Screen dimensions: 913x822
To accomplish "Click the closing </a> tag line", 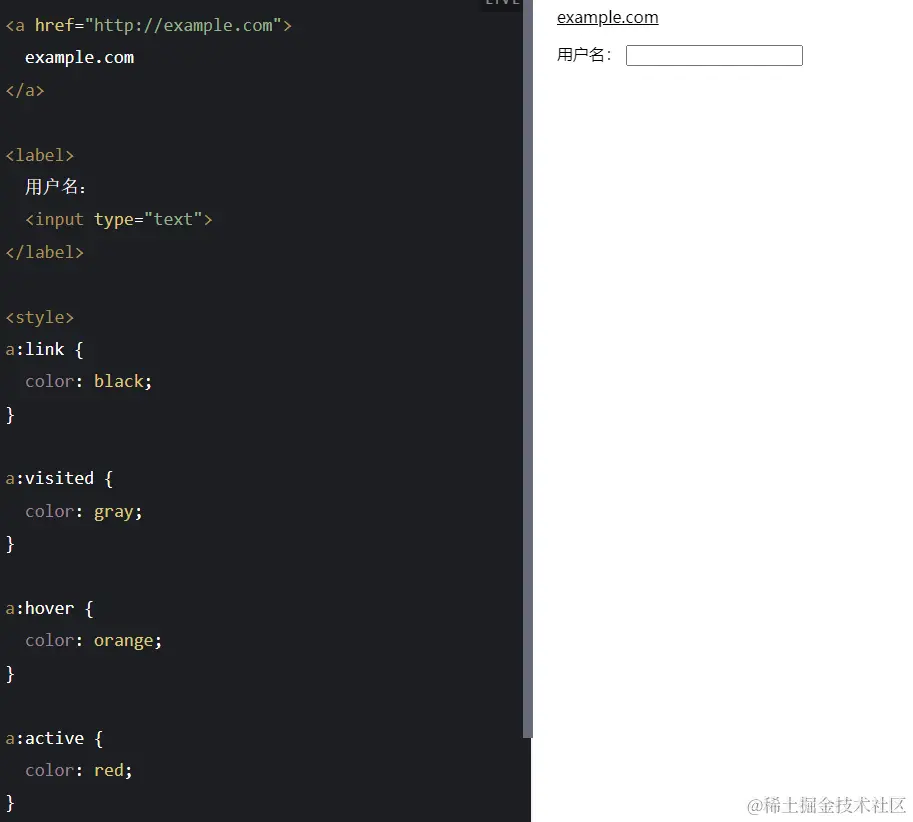I will [x=24, y=91].
